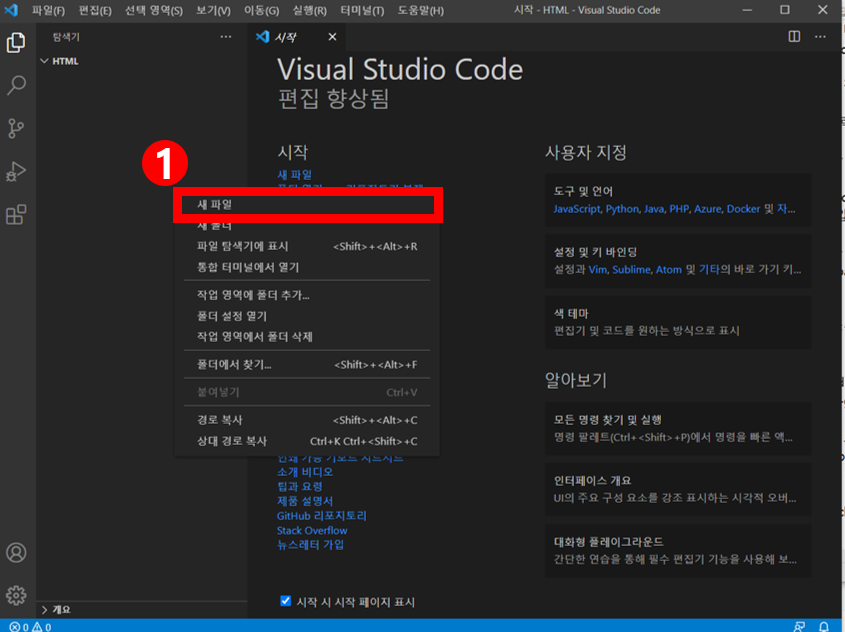Open the 도움말(H) menu
This screenshot has width=845, height=632.
[421, 10]
